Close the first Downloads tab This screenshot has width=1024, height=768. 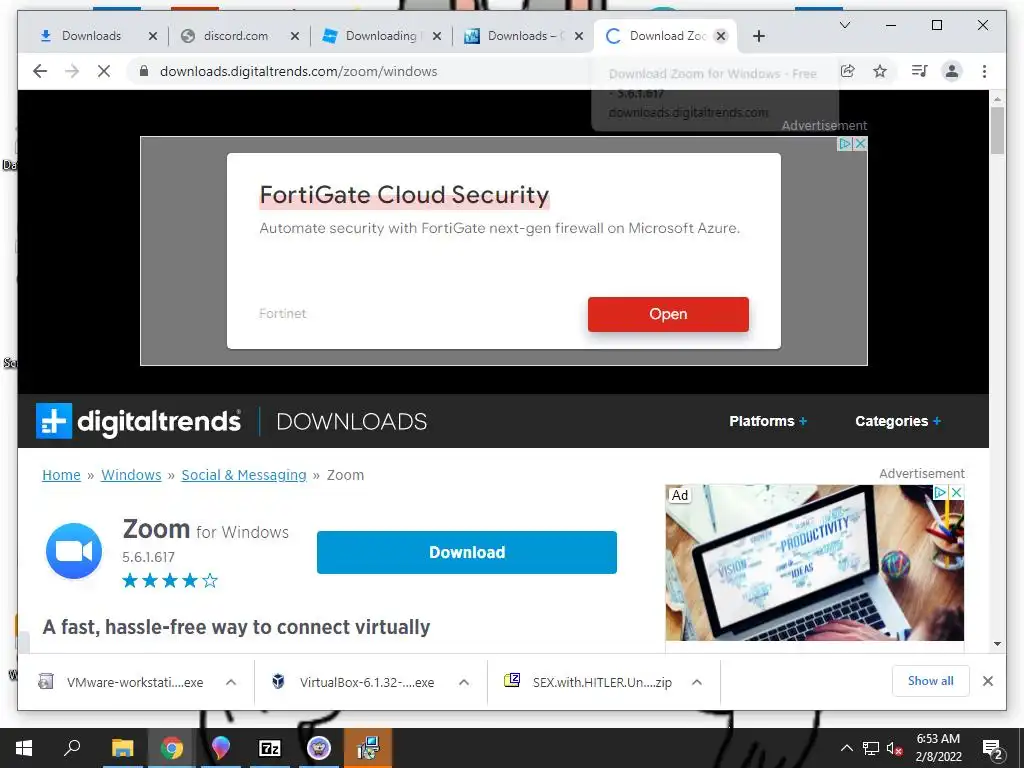153,36
